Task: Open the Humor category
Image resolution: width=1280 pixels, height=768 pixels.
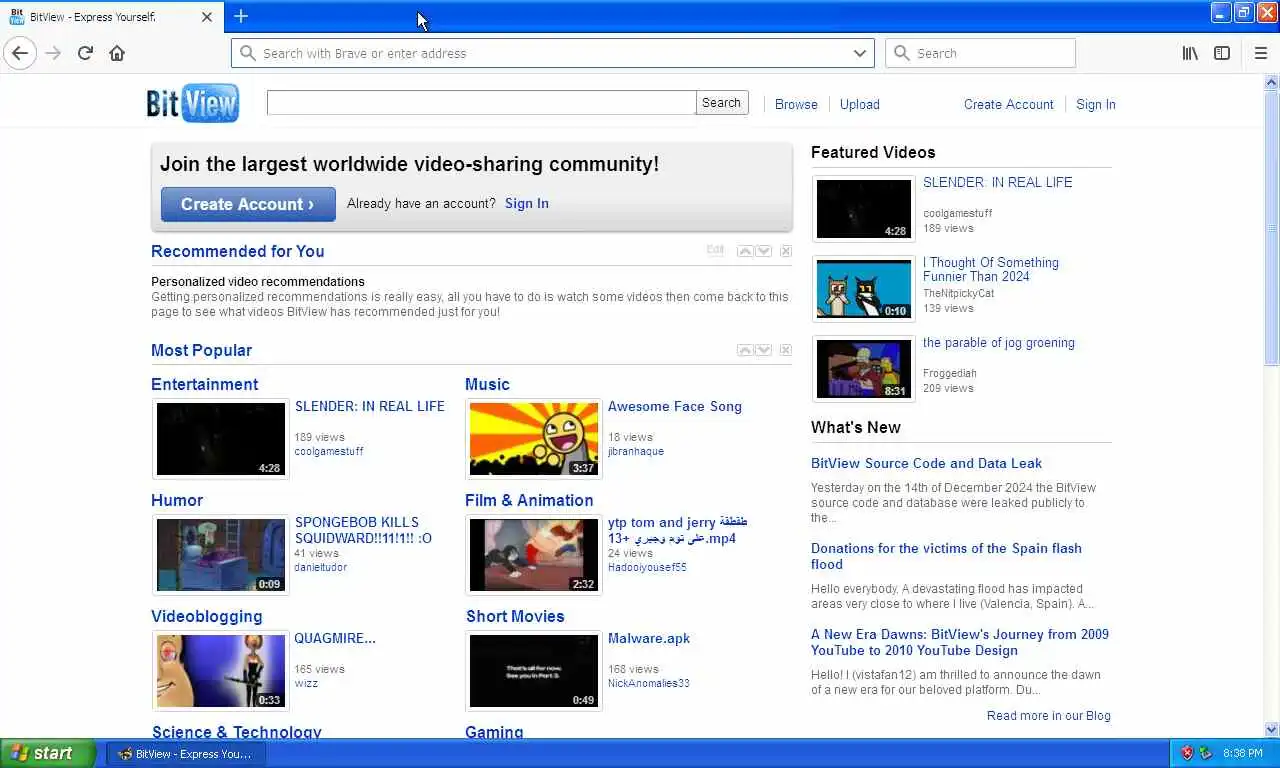Action: tap(177, 500)
